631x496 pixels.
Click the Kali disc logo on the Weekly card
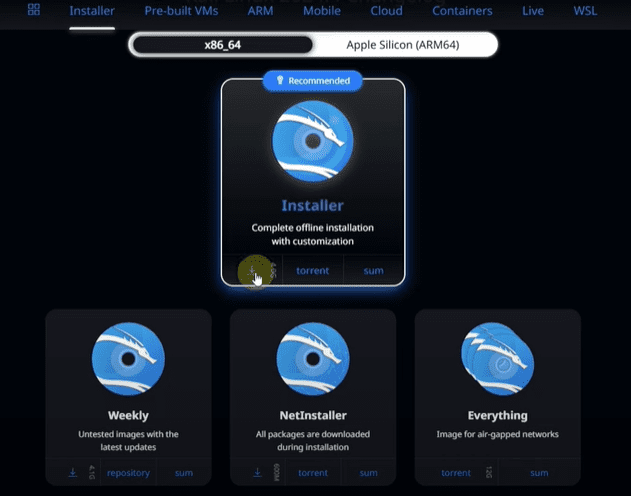(x=128, y=359)
